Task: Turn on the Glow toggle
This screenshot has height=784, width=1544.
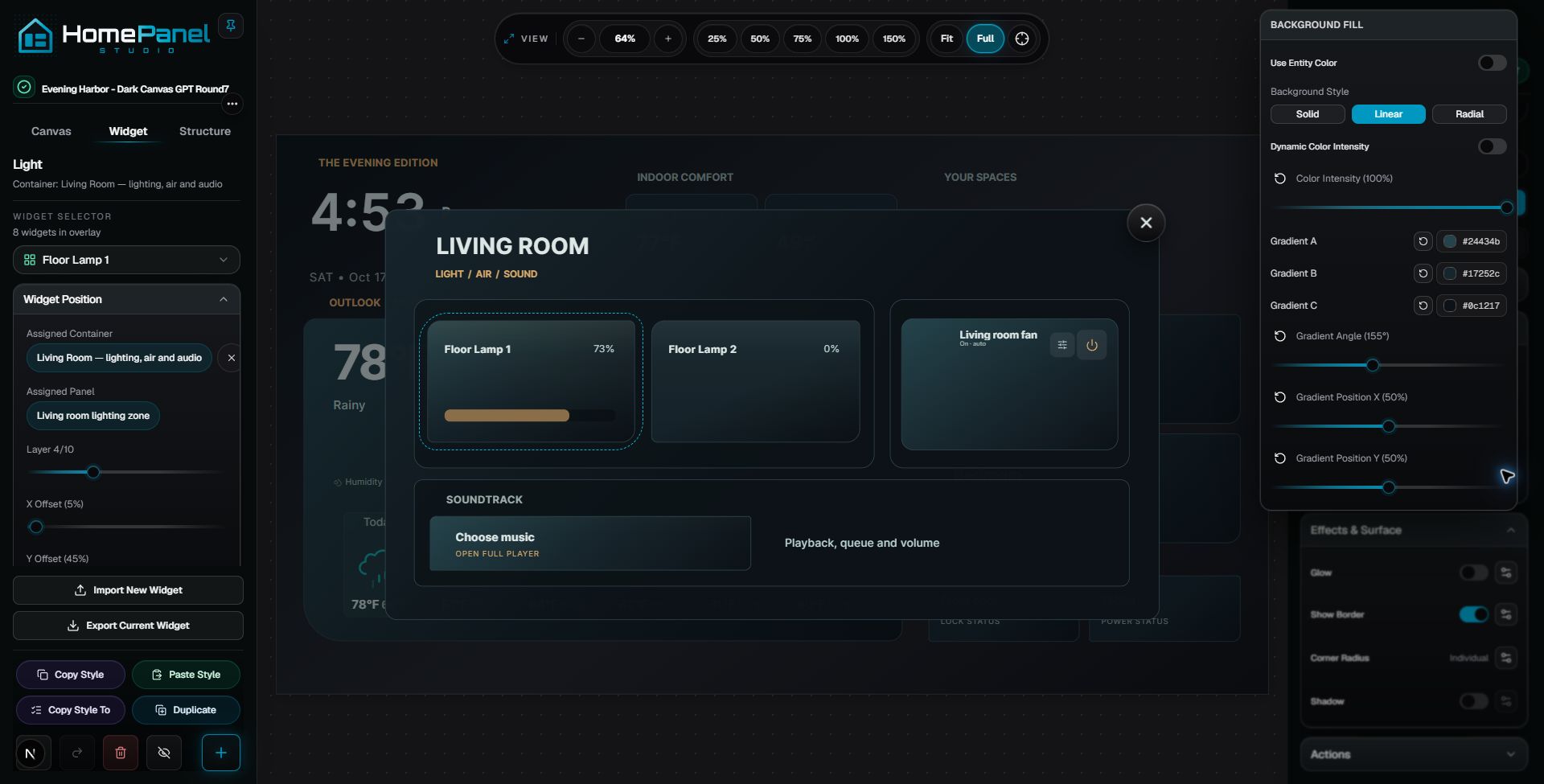Action: click(1474, 573)
